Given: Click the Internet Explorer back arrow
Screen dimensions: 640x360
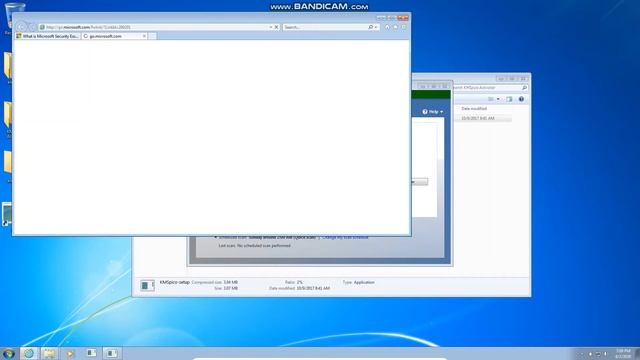Looking at the screenshot, I should click(x=20, y=27).
